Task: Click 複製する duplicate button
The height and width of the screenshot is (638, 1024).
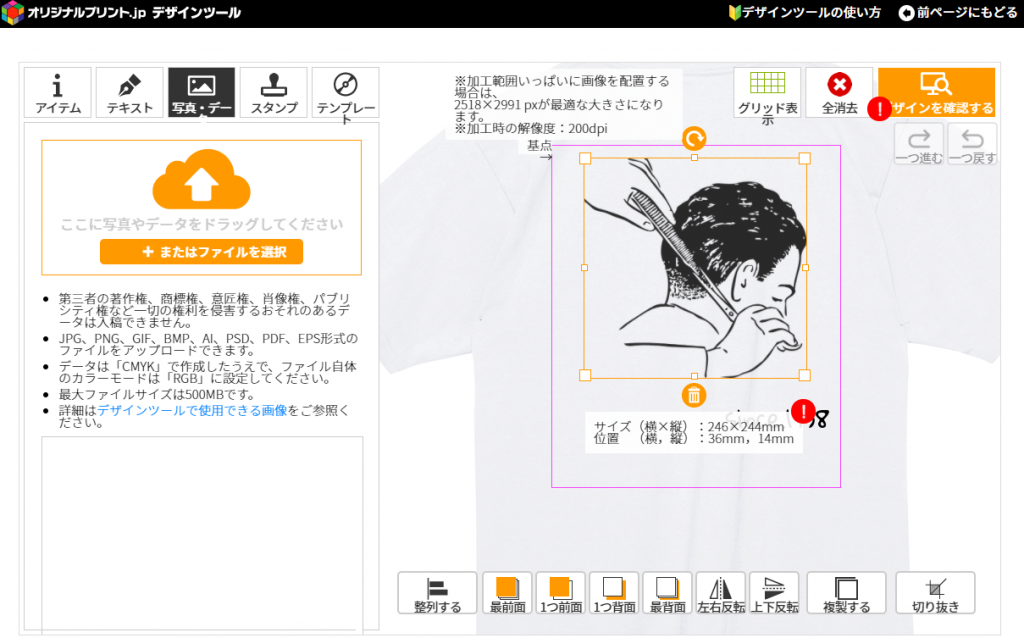Action: coord(846,594)
